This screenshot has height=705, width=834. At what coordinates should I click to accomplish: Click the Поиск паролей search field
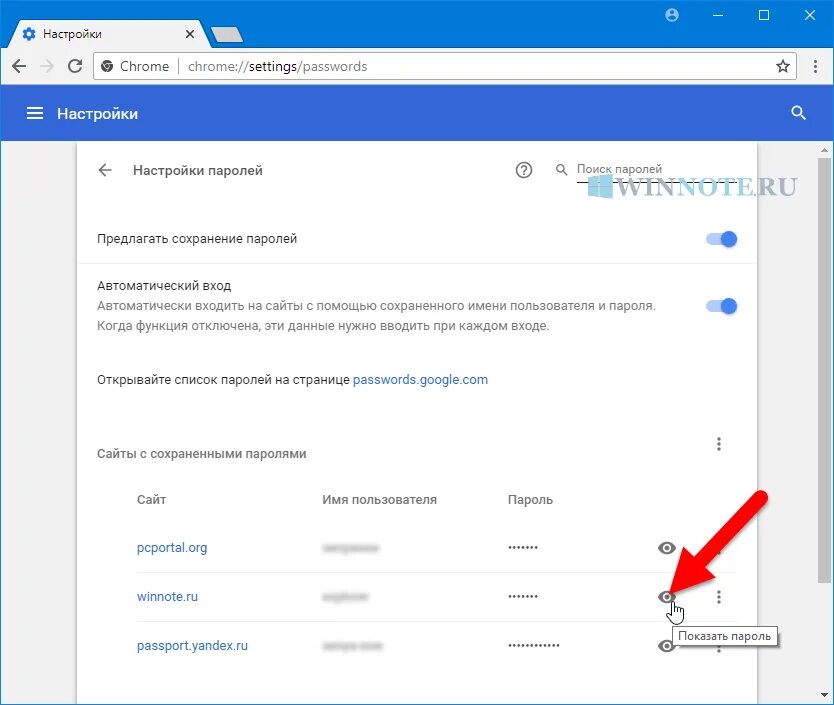(656, 170)
